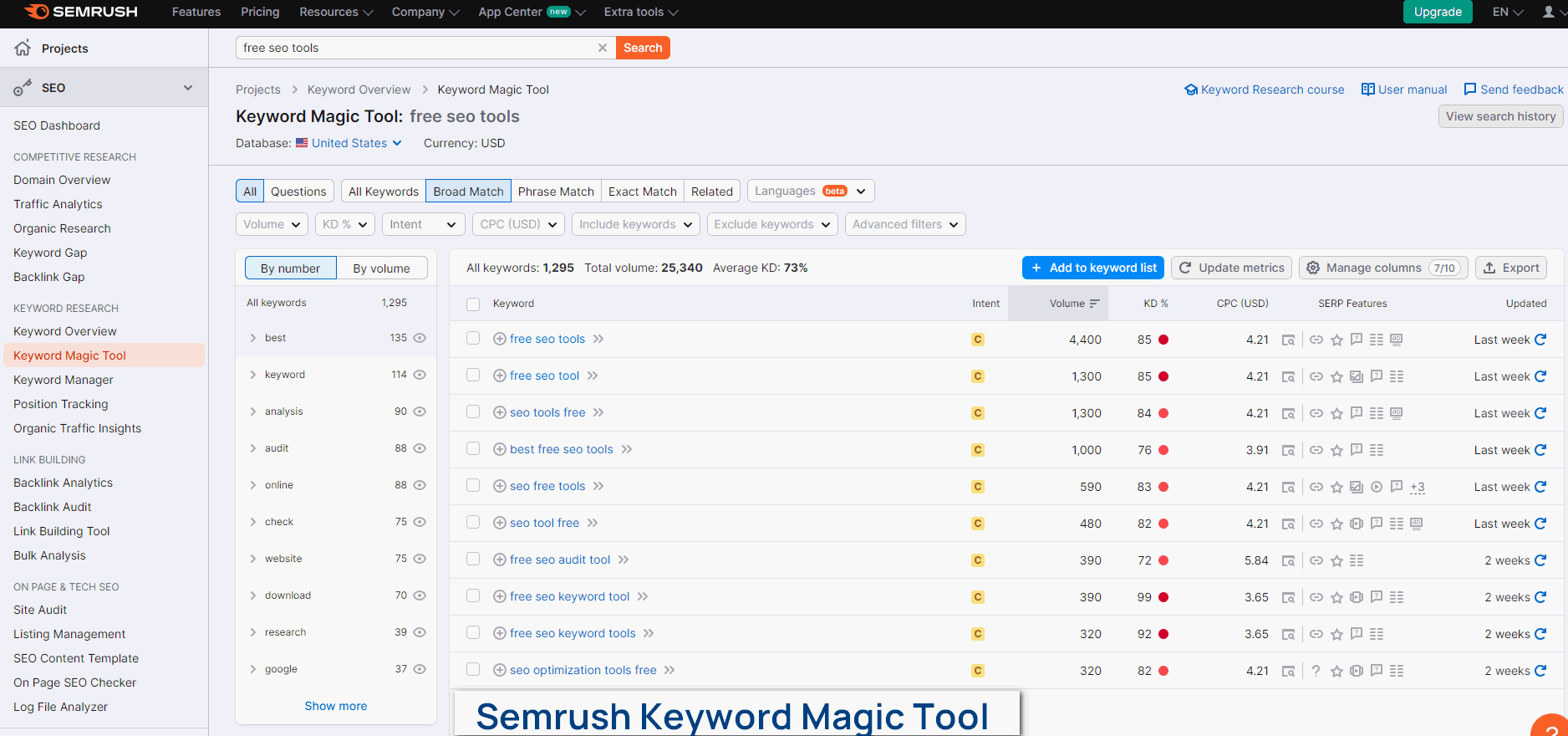Open the User manual link
1568x736 pixels.
[x=1404, y=89]
